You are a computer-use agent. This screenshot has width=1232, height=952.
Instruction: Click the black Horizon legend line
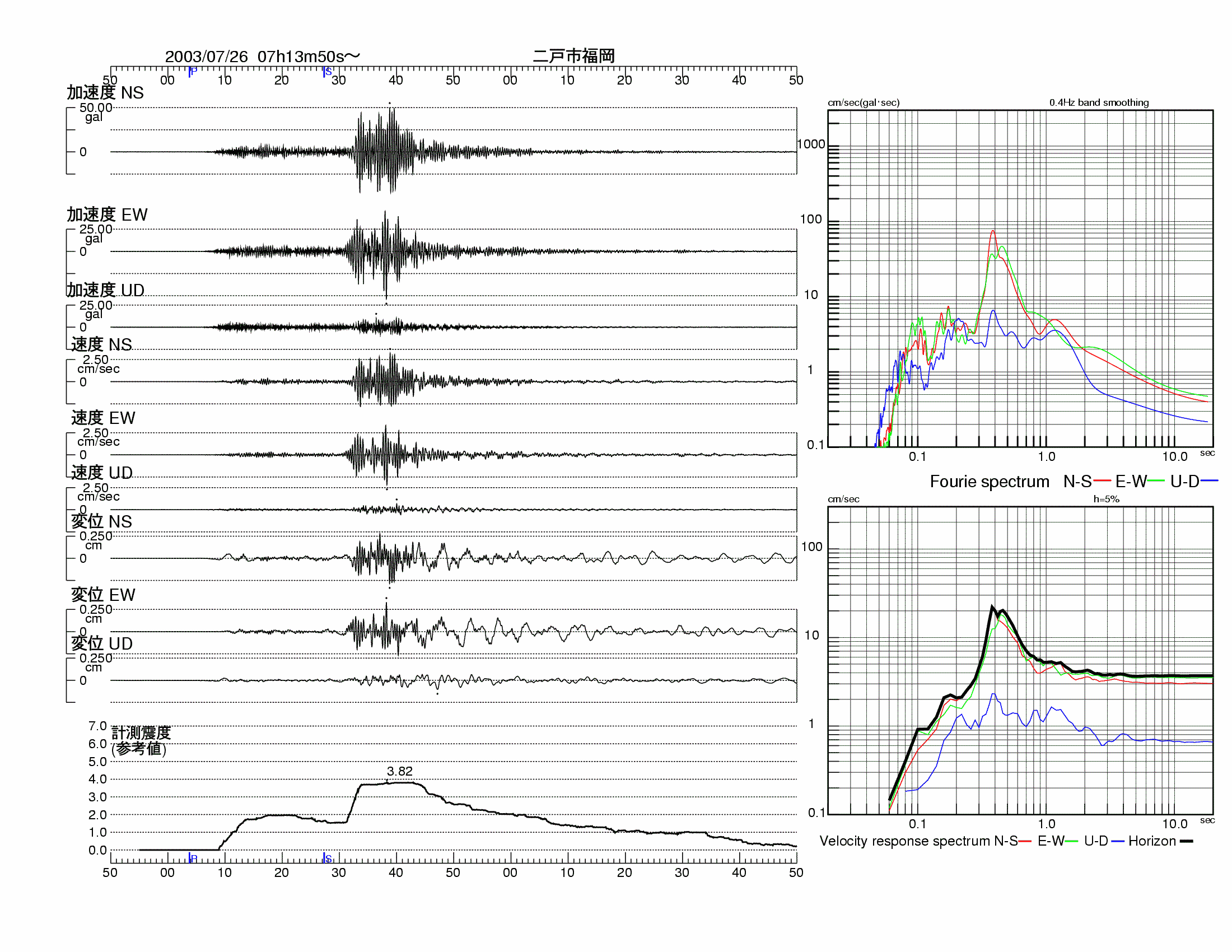point(1186,841)
